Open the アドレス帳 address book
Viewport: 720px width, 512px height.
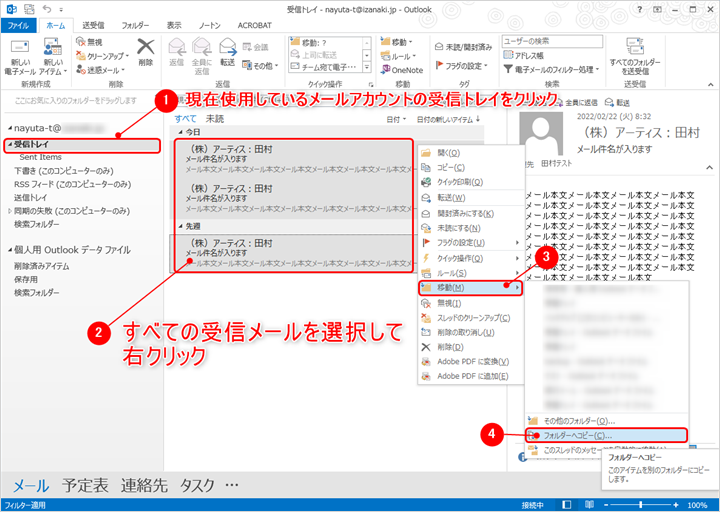(x=523, y=55)
